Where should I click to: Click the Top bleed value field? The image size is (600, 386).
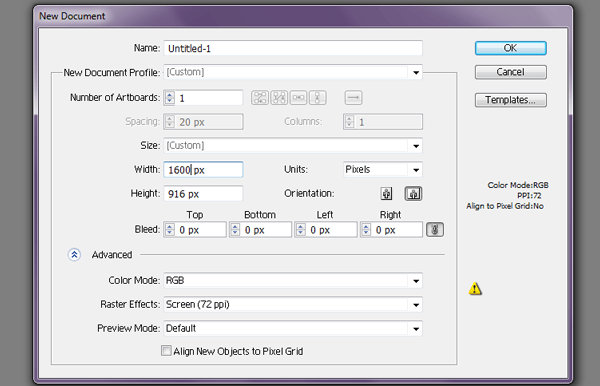click(201, 230)
